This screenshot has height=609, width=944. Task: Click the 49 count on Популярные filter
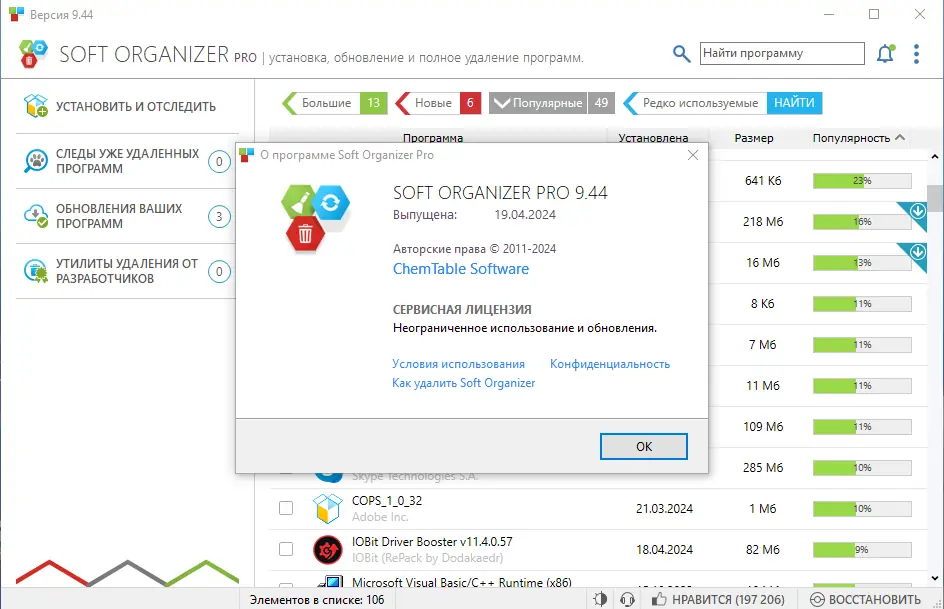click(601, 103)
